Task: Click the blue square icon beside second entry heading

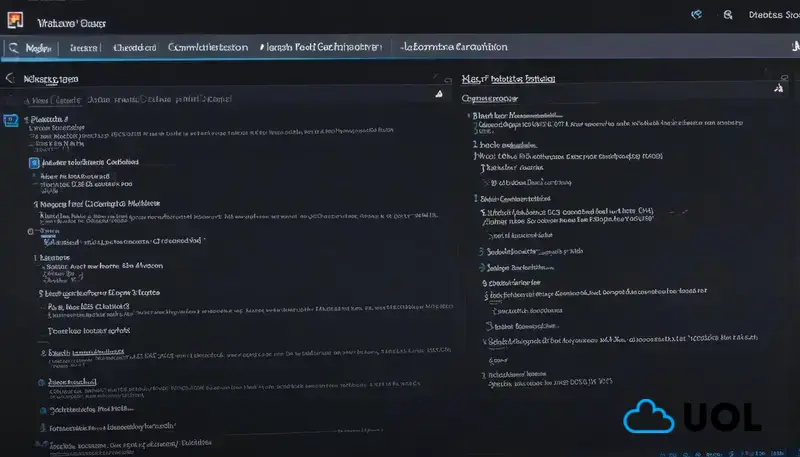Action: [34, 163]
